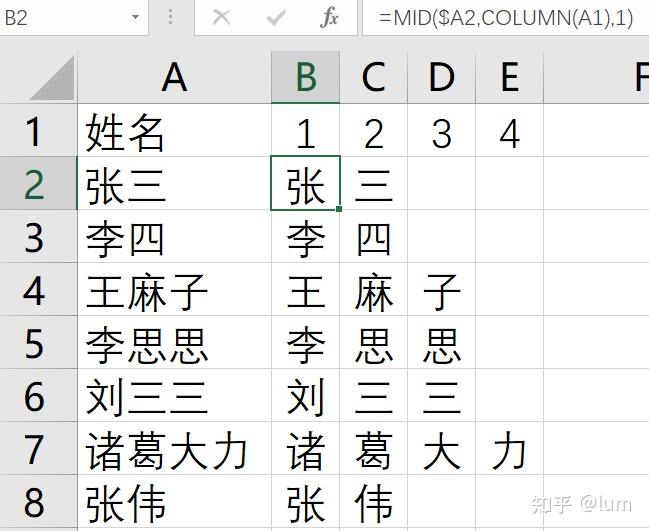Click the Cancel X icon in formula bar

point(221,18)
